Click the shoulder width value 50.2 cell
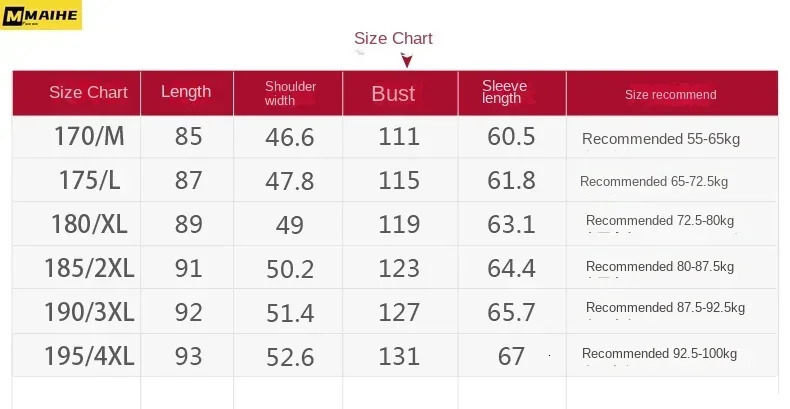Image resolution: width=790 pixels, height=409 pixels. coord(290,269)
